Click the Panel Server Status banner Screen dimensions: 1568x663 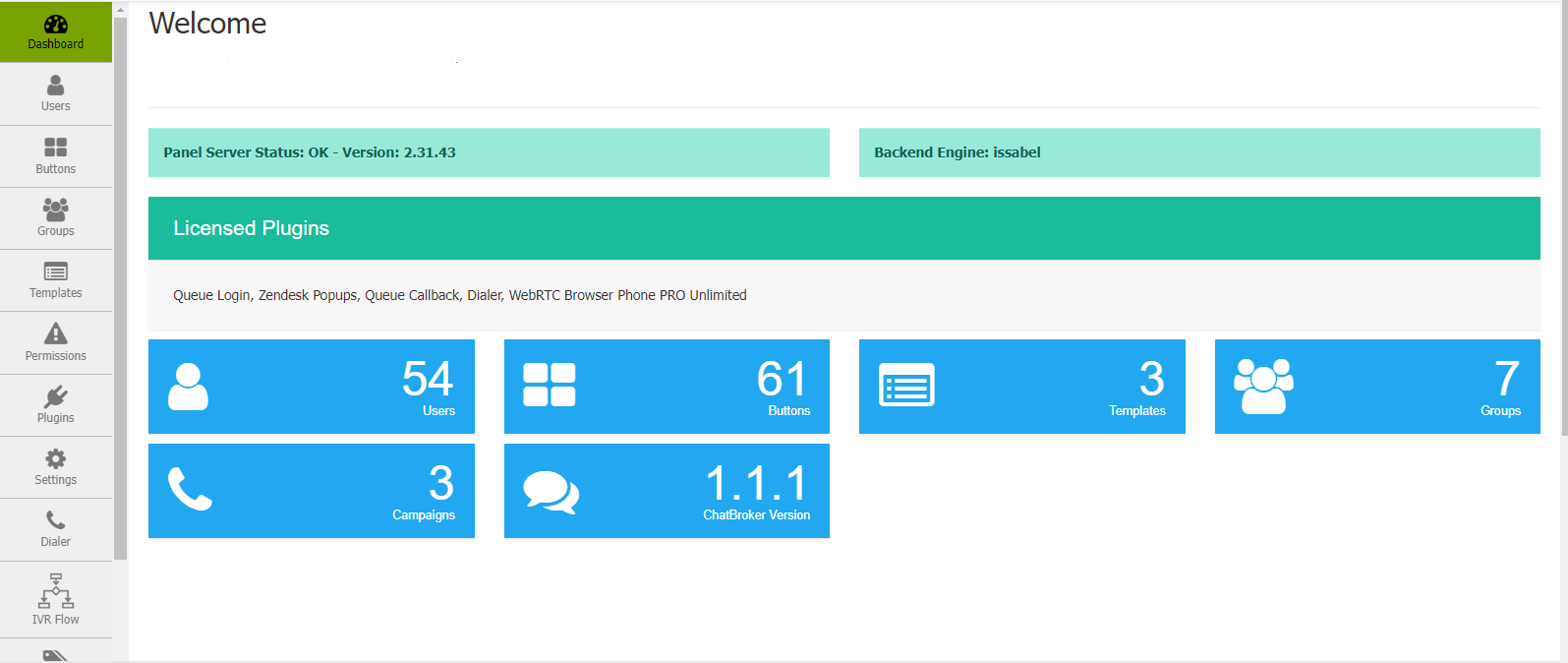pos(489,152)
